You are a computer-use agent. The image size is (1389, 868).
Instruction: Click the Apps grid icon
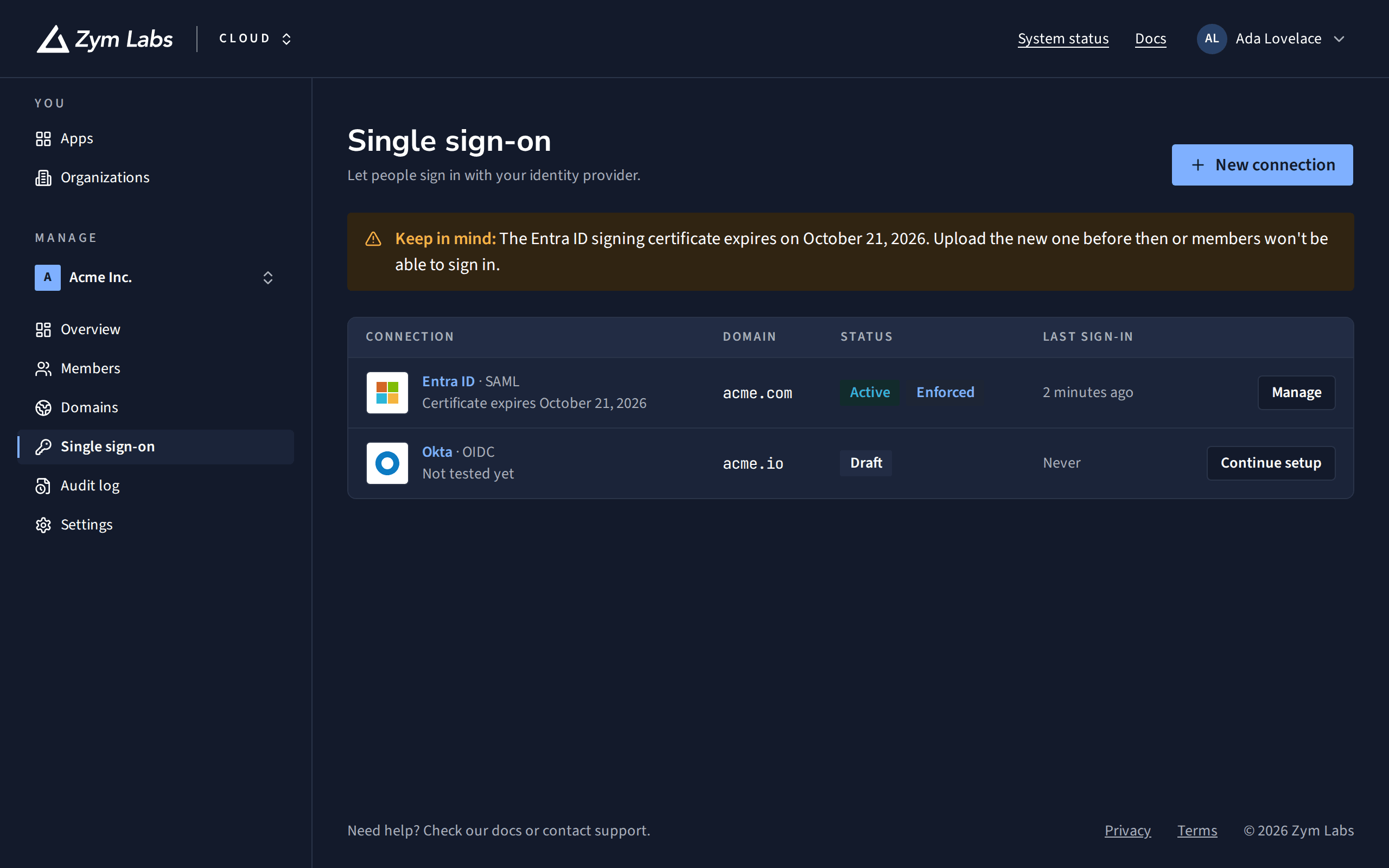(43, 138)
